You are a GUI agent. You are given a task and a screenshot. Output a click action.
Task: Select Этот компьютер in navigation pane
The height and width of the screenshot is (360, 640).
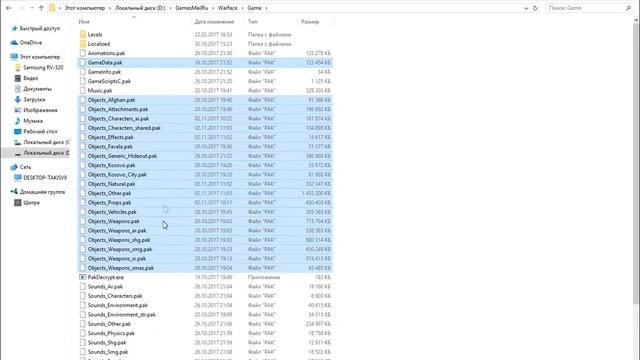(x=40, y=57)
